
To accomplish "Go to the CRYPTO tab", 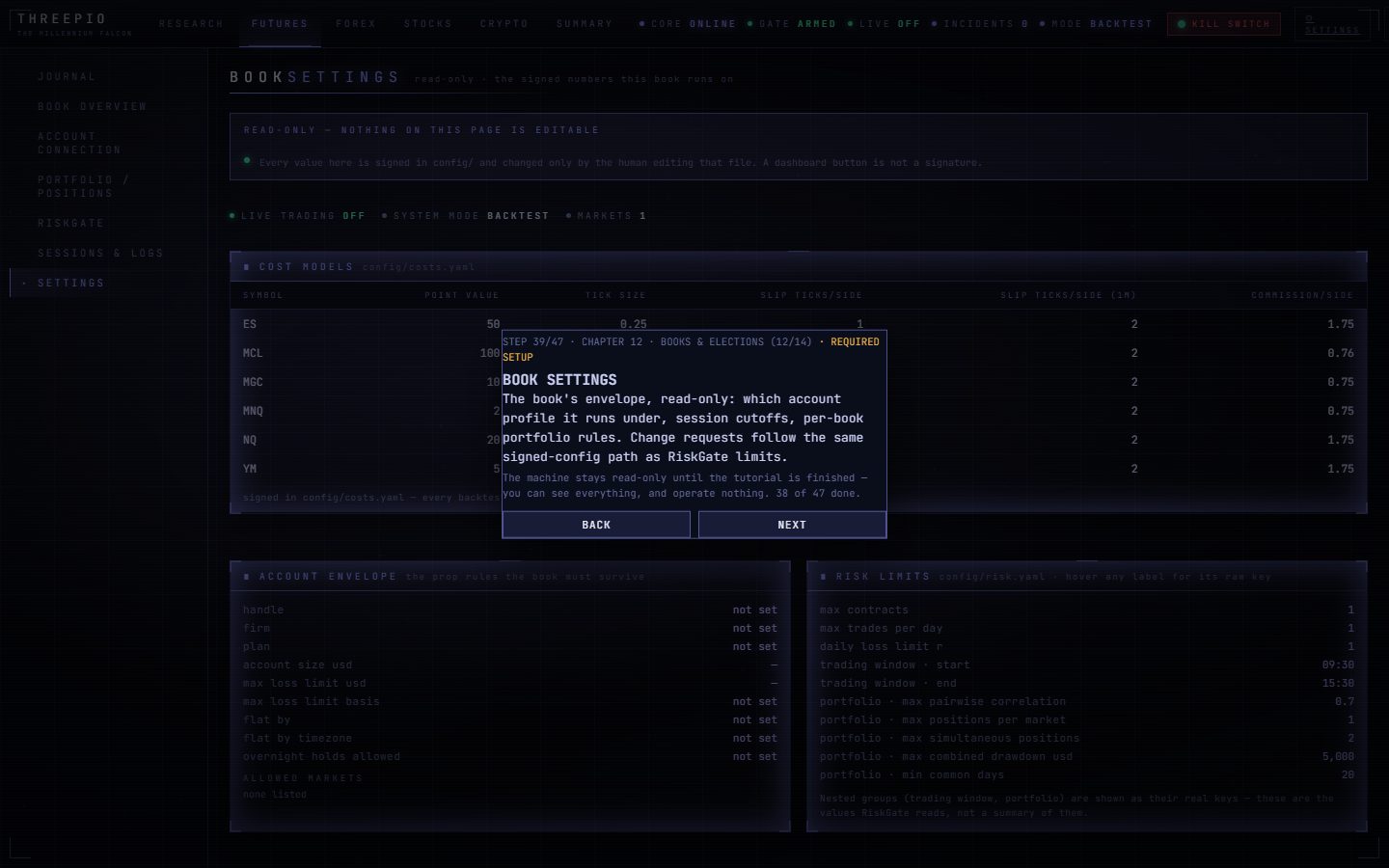I will click(x=504, y=23).
